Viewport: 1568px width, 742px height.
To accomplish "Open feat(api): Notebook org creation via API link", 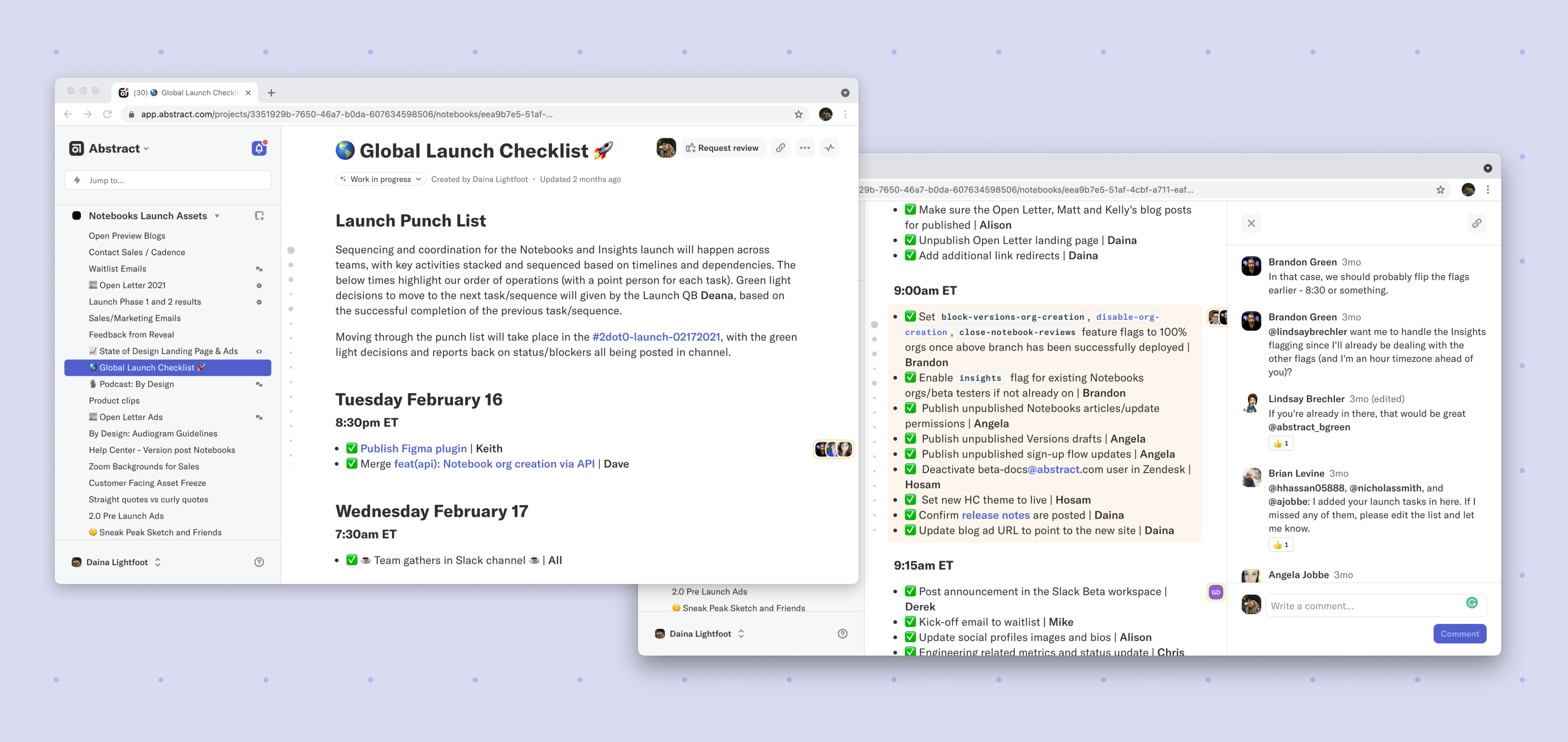I will tap(494, 464).
